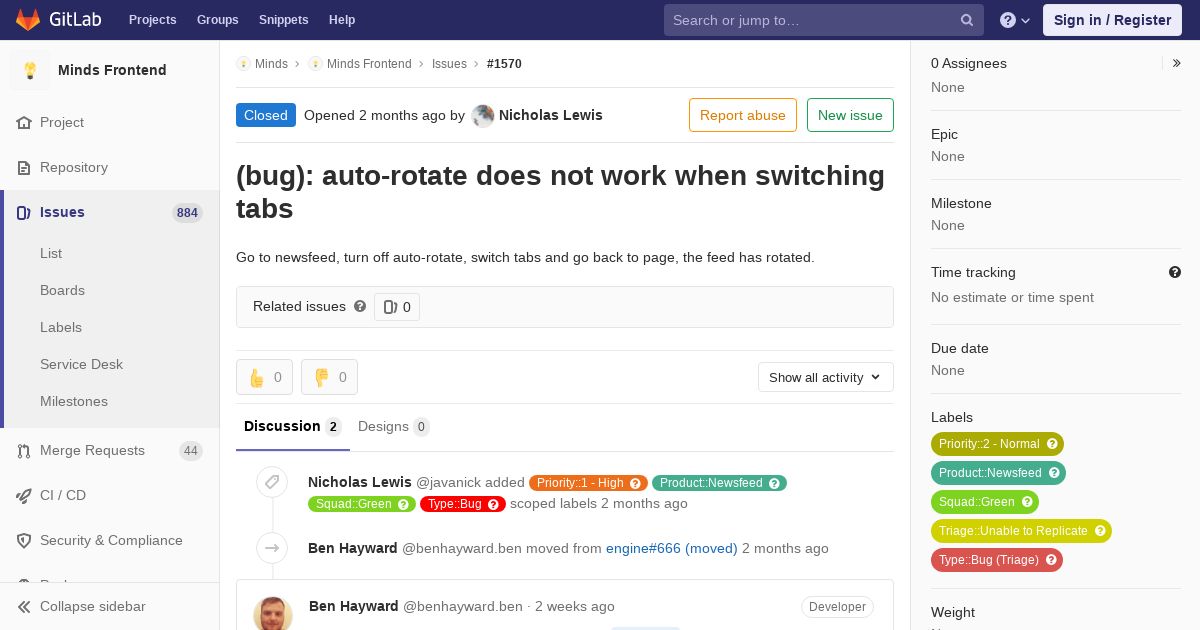Click the Repository file icon in sidebar
1200x630 pixels.
coord(24,167)
